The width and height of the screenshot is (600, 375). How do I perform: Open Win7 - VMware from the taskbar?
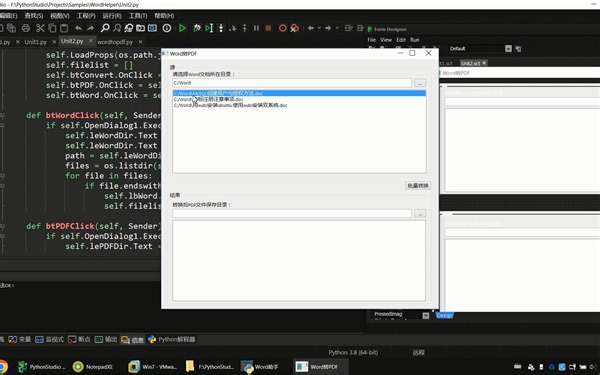153,367
